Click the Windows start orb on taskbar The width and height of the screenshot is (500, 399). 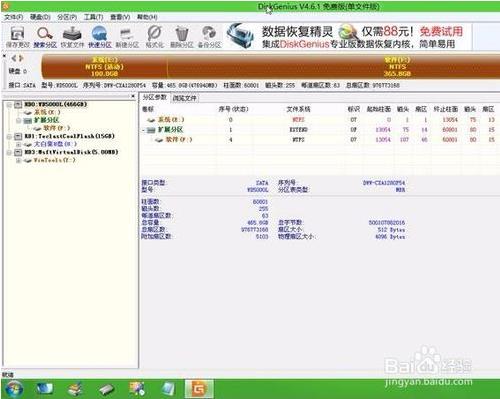coord(13,389)
